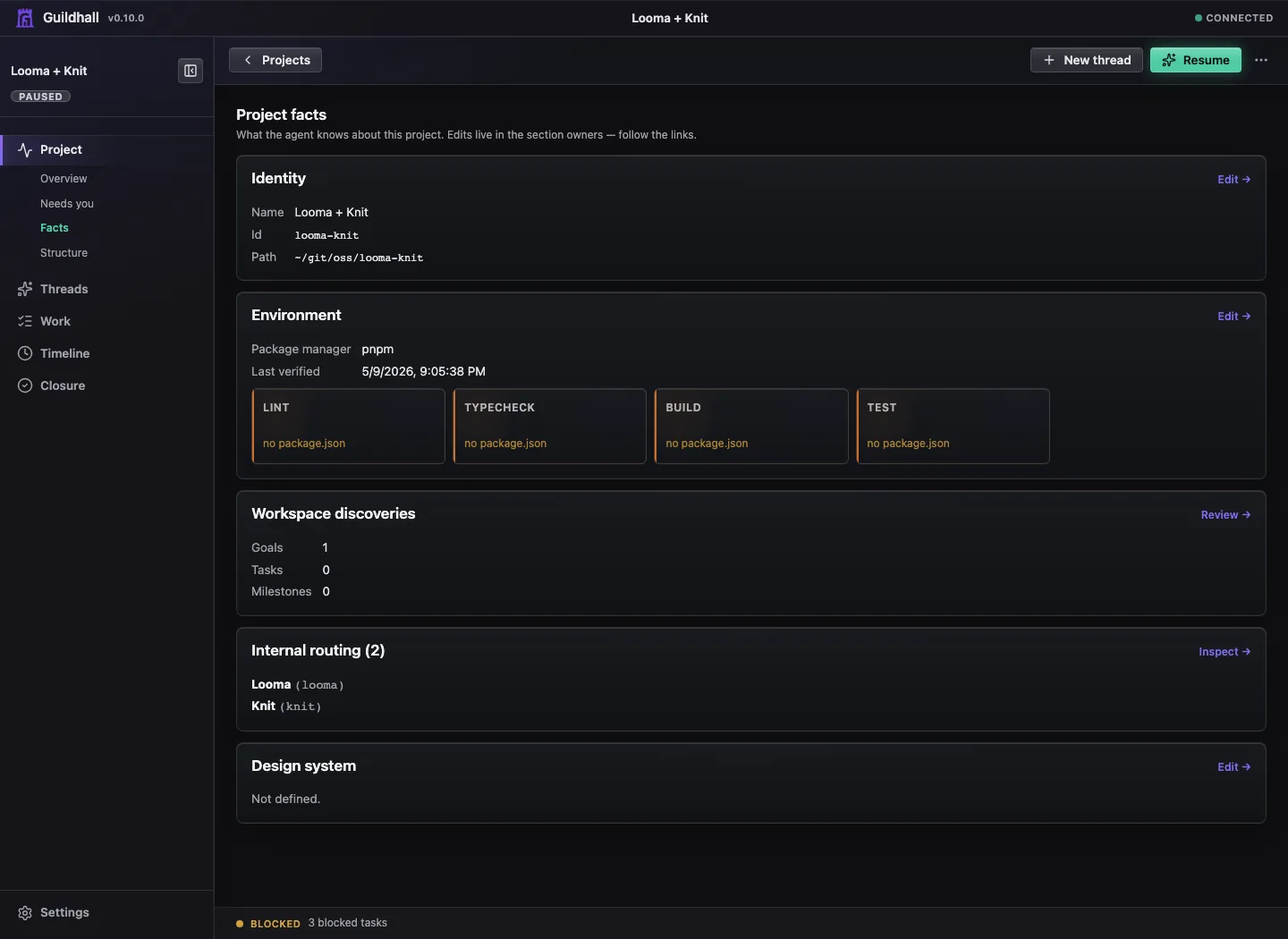Select Structure sub-item
This screenshot has width=1288, height=939.
coord(64,253)
